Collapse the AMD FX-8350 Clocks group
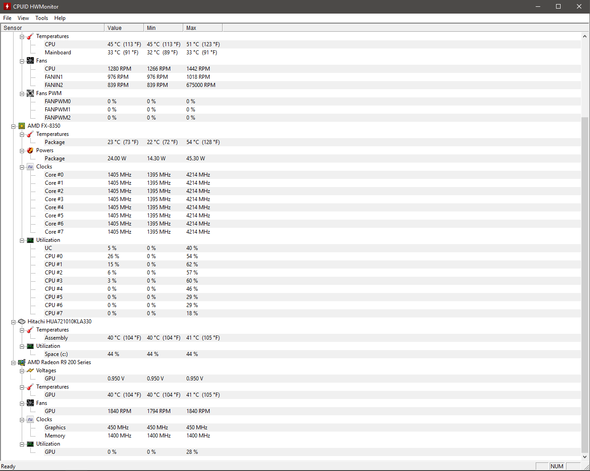The height and width of the screenshot is (471, 590). pyautogui.click(x=22, y=167)
